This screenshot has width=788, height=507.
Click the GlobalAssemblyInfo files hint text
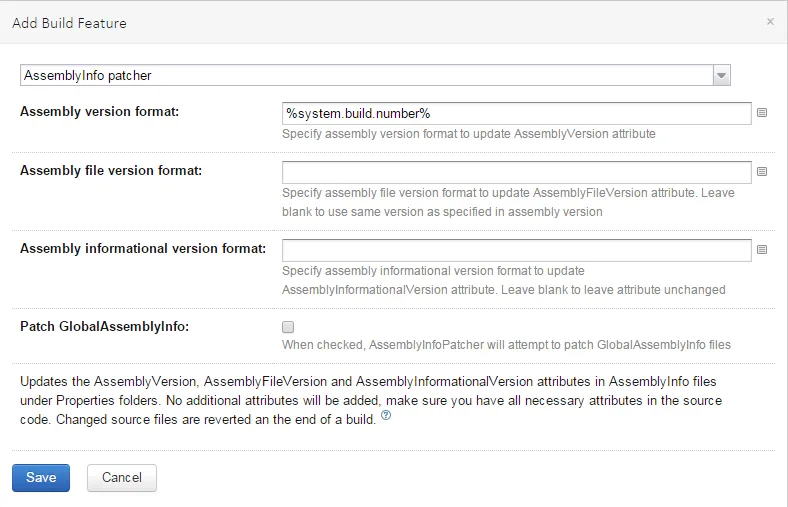506,345
